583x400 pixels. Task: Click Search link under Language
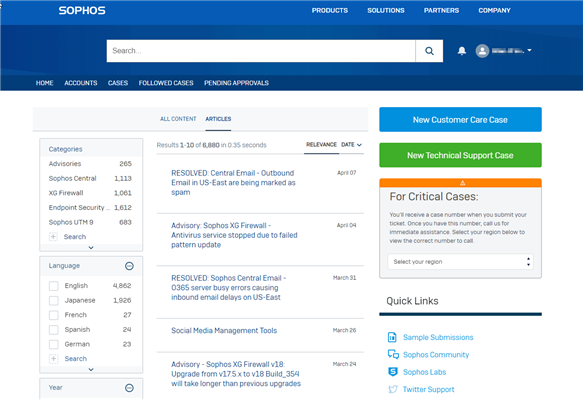point(75,359)
